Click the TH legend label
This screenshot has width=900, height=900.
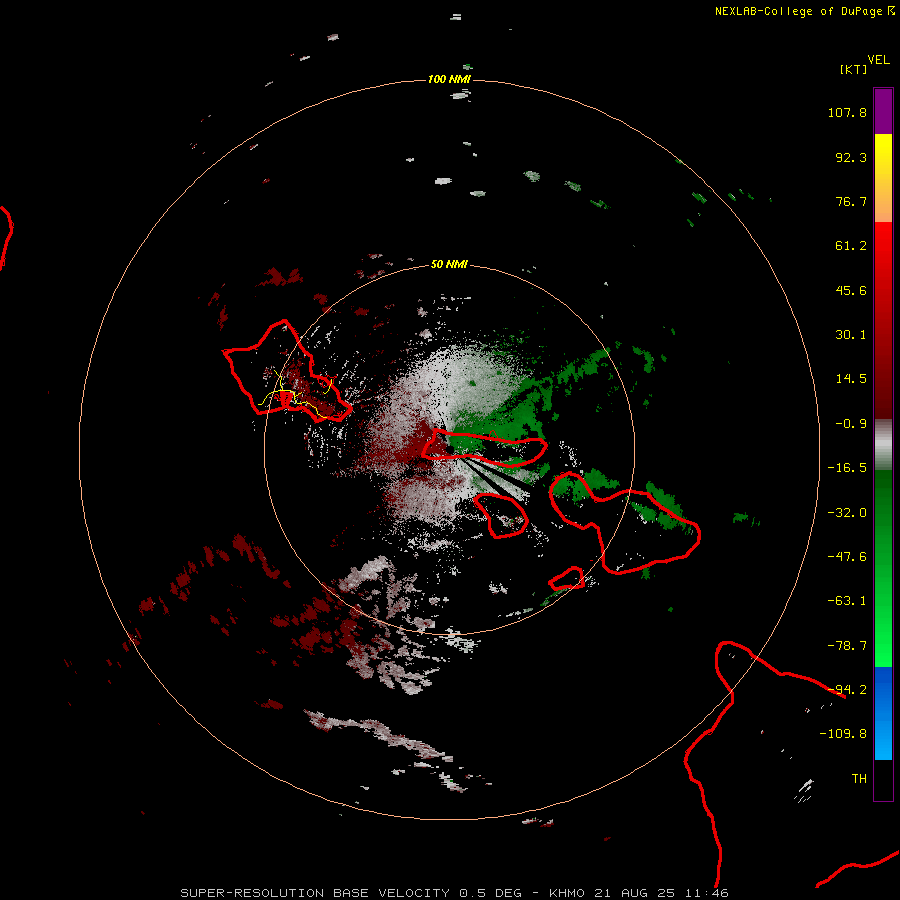click(859, 779)
